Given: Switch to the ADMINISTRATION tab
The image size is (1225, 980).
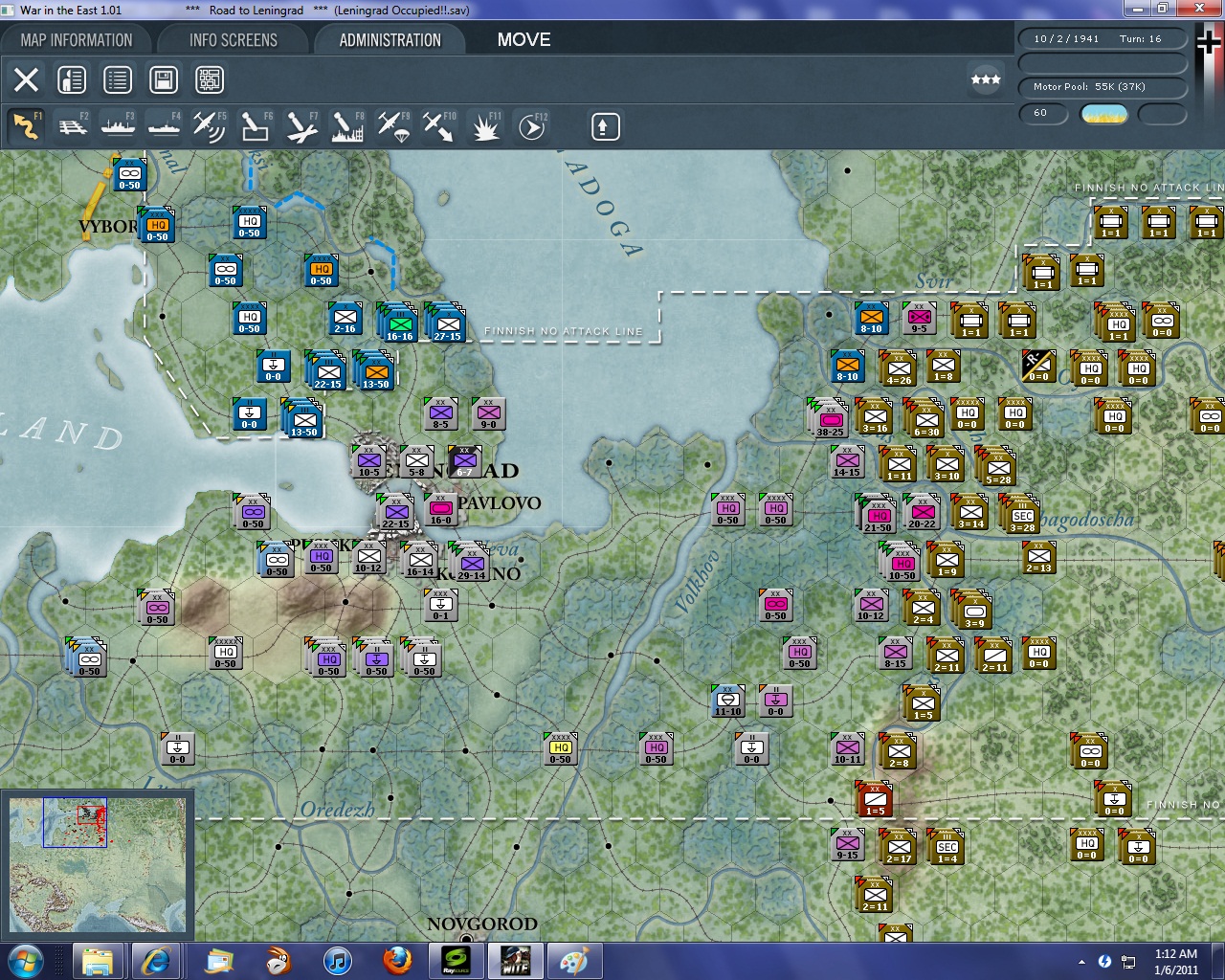Looking at the screenshot, I should tap(390, 40).
